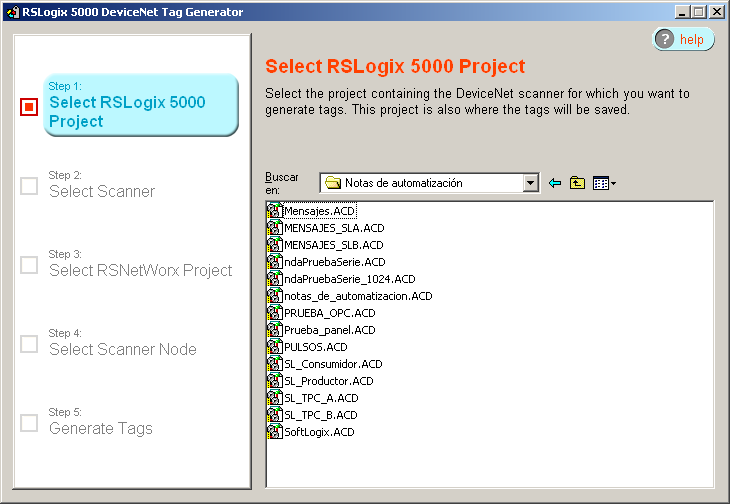Click the SoftLogix.ACD file name

[x=319, y=432]
